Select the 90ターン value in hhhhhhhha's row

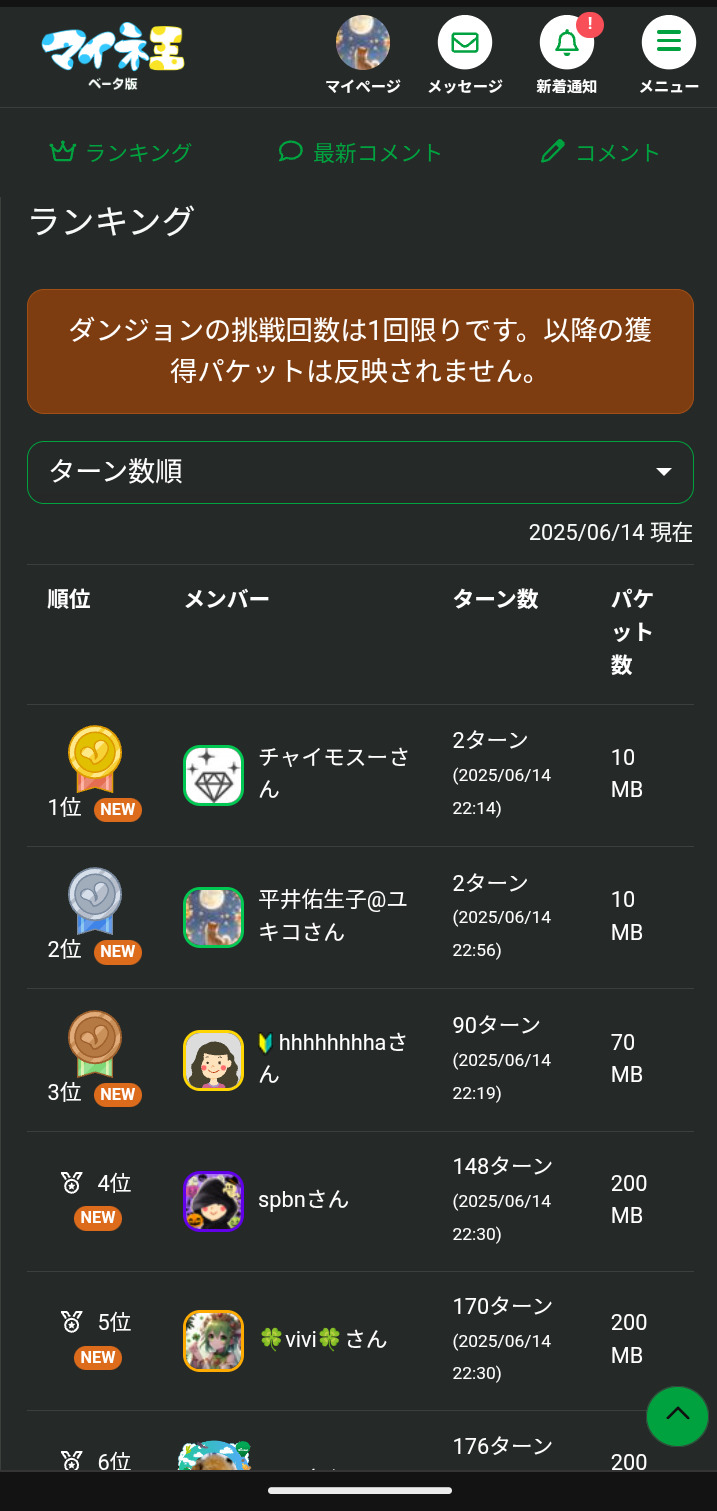pyautogui.click(x=497, y=1025)
